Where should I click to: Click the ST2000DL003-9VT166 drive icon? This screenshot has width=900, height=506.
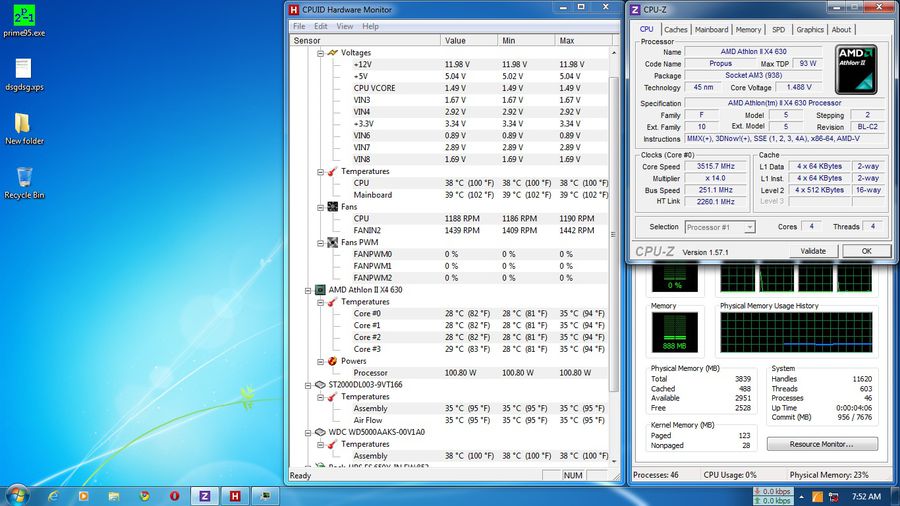click(320, 384)
